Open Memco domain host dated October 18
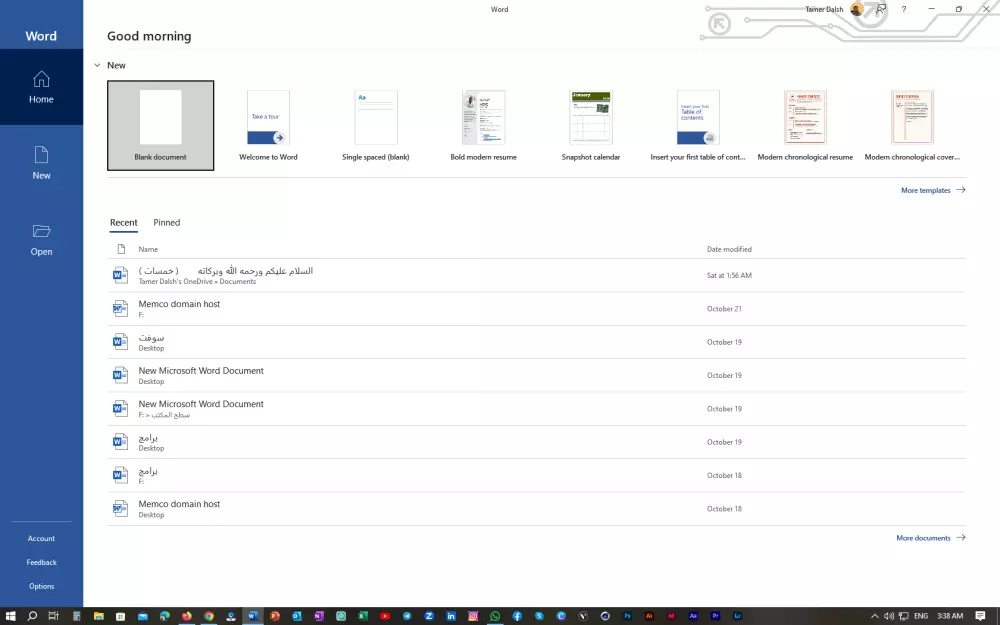This screenshot has width=1000, height=625. [x=536, y=509]
